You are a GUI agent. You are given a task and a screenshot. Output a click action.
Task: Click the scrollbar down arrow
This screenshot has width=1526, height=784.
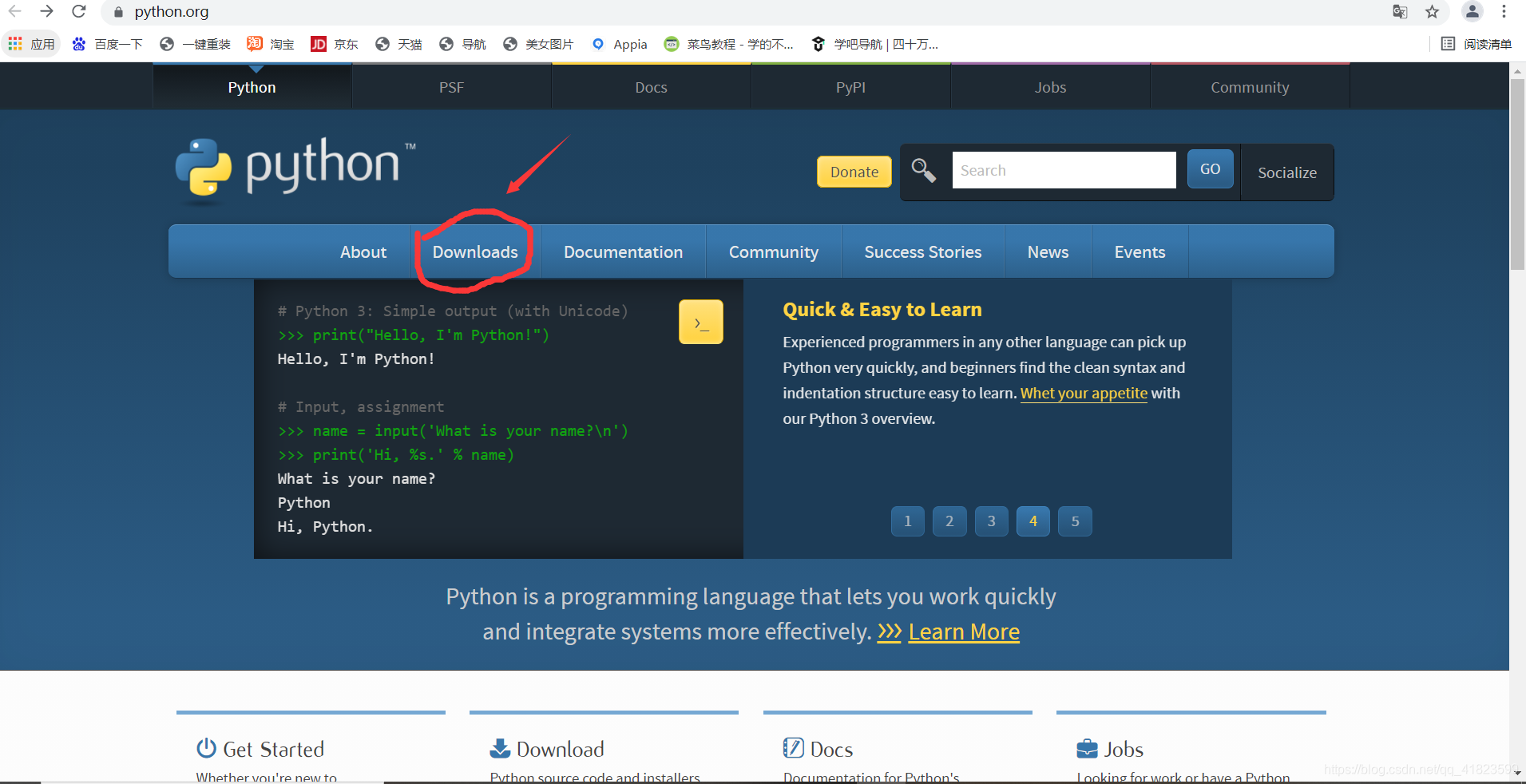[x=1517, y=774]
